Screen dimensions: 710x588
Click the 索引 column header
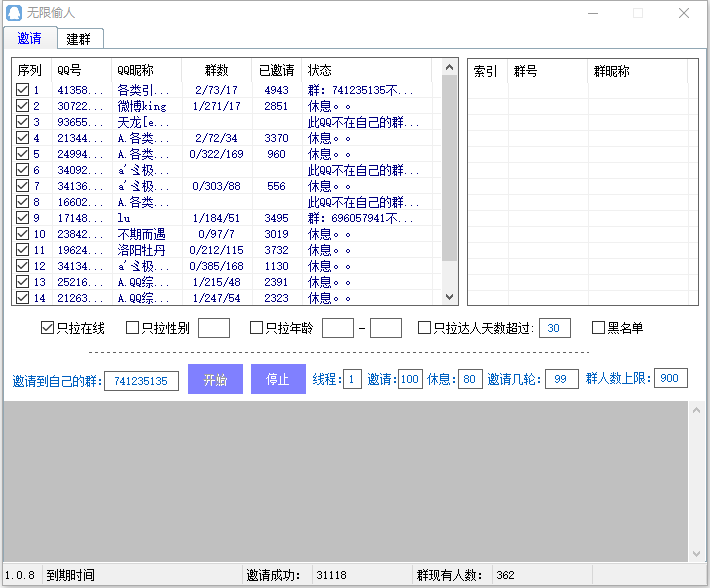(x=488, y=71)
